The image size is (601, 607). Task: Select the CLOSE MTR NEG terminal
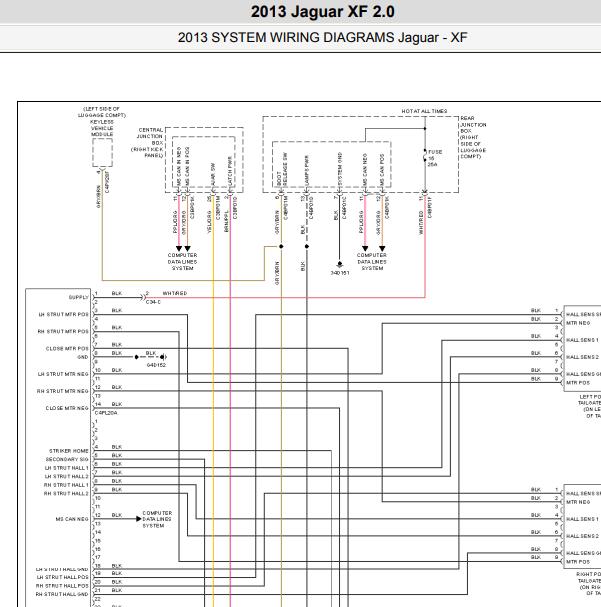tap(67, 408)
